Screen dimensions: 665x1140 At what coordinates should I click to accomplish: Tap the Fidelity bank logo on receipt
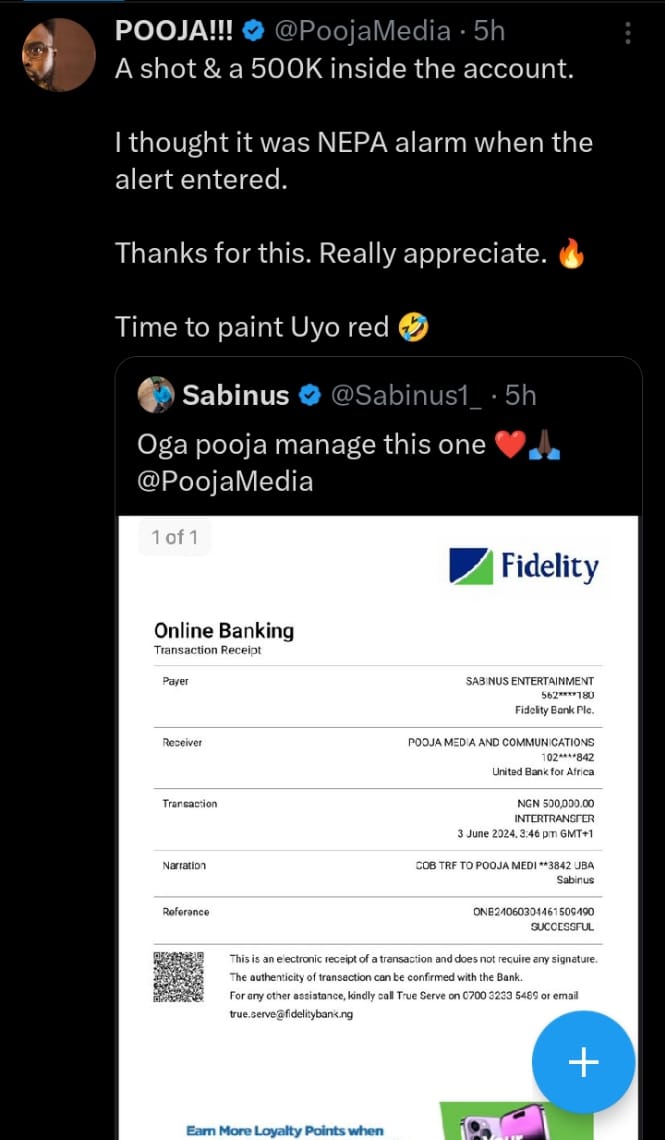(523, 567)
